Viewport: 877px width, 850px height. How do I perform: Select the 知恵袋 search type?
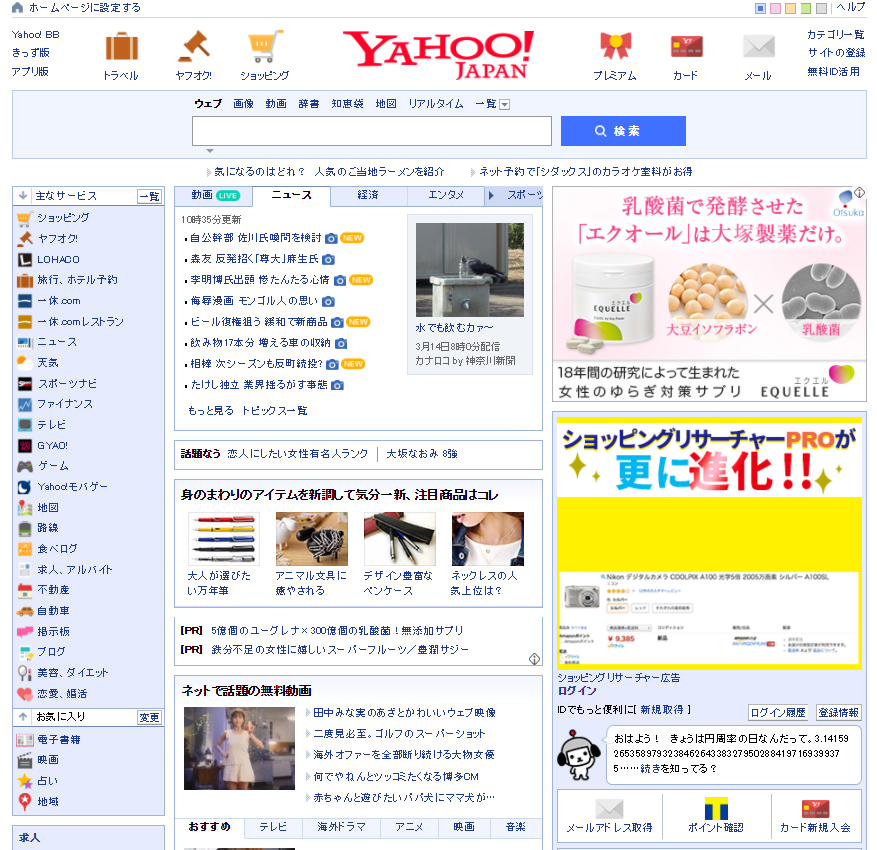(347, 104)
